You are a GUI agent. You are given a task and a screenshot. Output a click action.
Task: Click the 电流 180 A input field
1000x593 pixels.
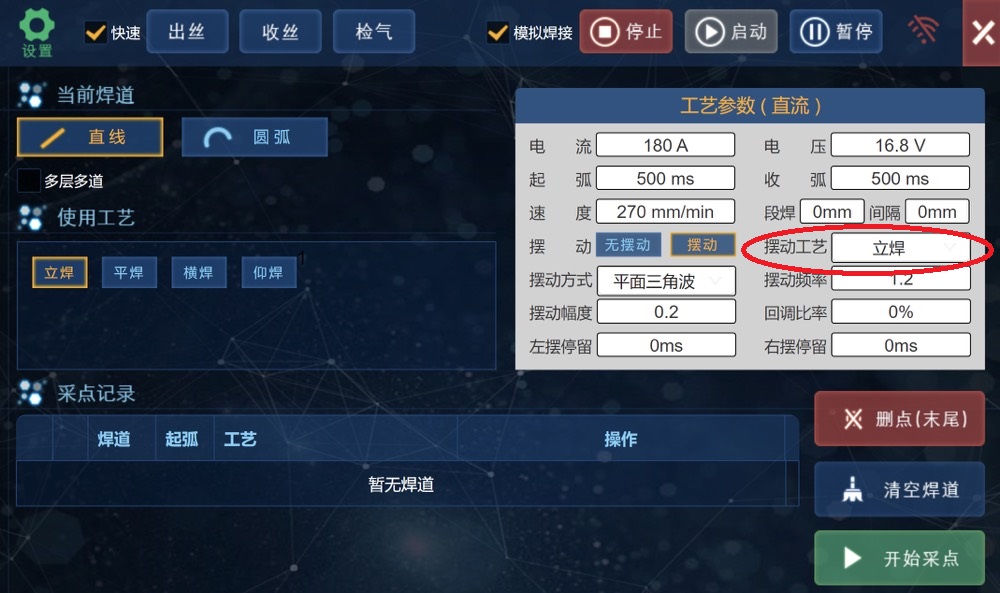[665, 145]
